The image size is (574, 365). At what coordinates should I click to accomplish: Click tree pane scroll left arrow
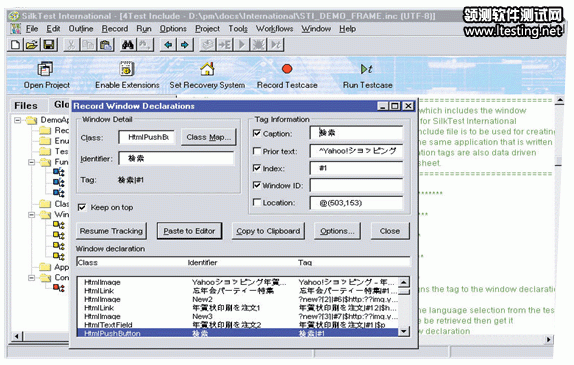coord(16,336)
